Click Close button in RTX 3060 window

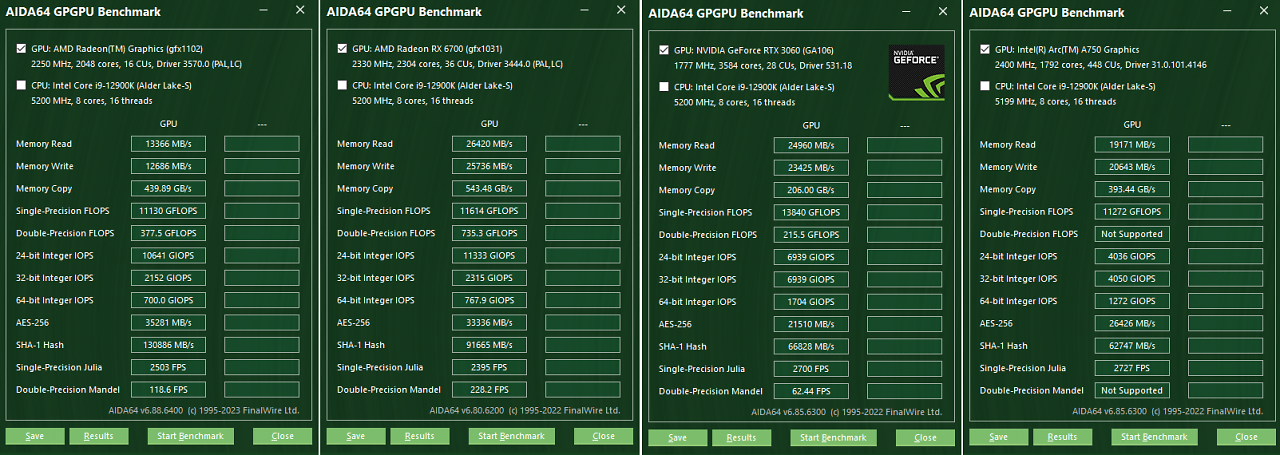pyautogui.click(x=925, y=438)
